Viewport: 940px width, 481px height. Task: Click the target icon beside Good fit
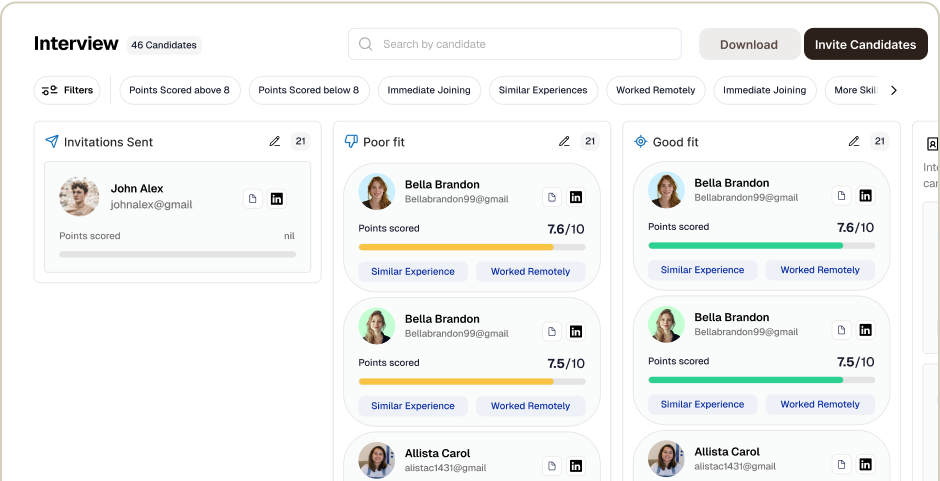640,142
